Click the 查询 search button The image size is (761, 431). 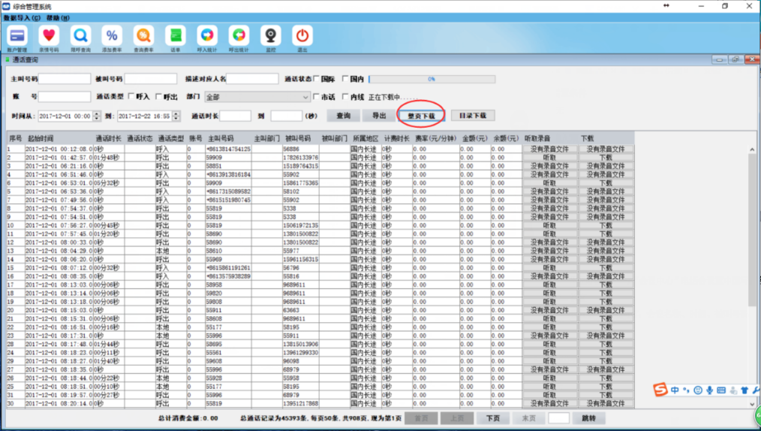344,116
